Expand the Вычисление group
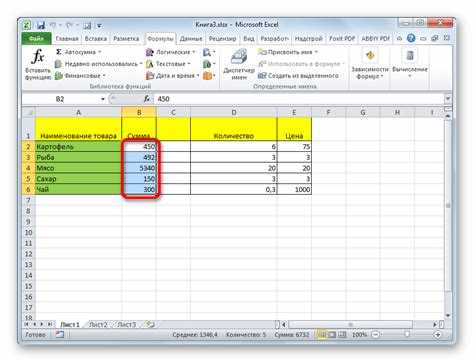The height and width of the screenshot is (362, 474). click(x=410, y=64)
